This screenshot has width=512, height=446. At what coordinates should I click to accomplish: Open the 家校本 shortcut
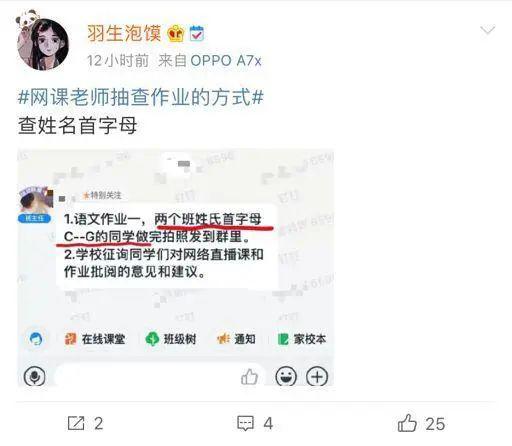click(302, 339)
